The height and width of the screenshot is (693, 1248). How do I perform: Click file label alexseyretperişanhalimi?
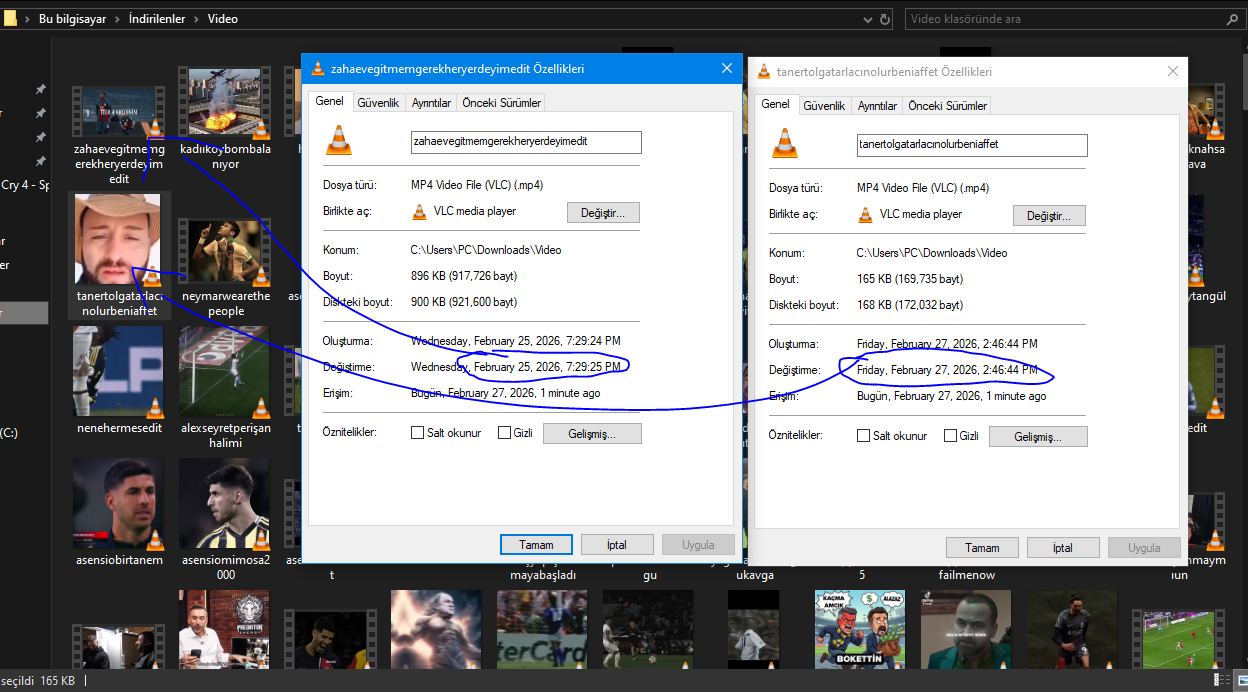coord(225,435)
